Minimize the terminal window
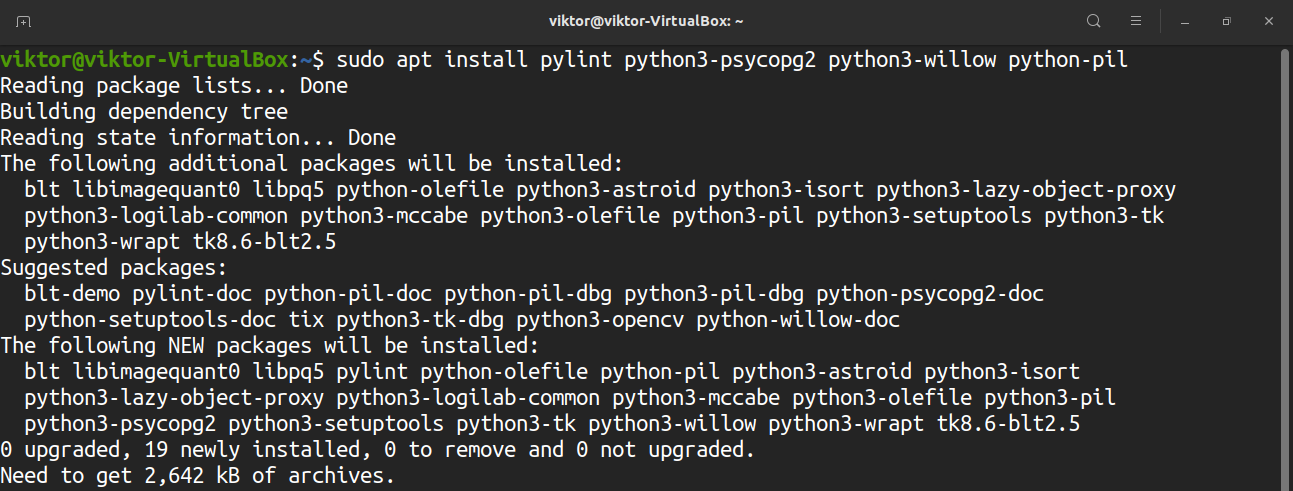This screenshot has width=1293, height=491. (x=1184, y=21)
